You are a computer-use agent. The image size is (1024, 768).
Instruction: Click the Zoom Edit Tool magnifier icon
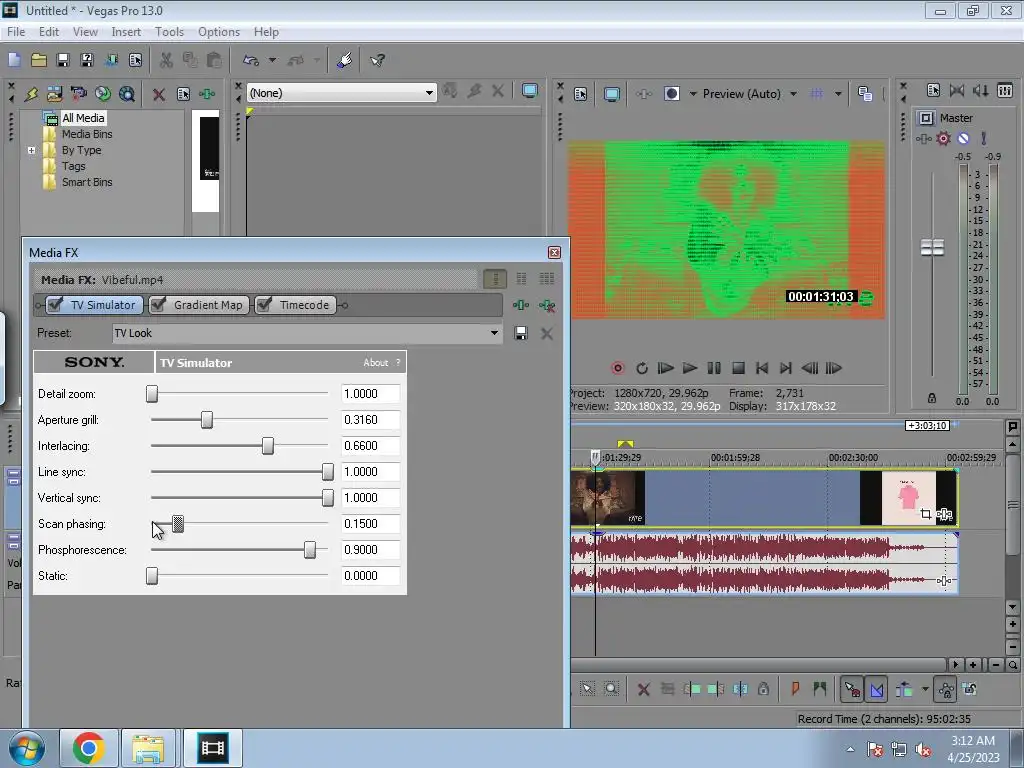611,689
